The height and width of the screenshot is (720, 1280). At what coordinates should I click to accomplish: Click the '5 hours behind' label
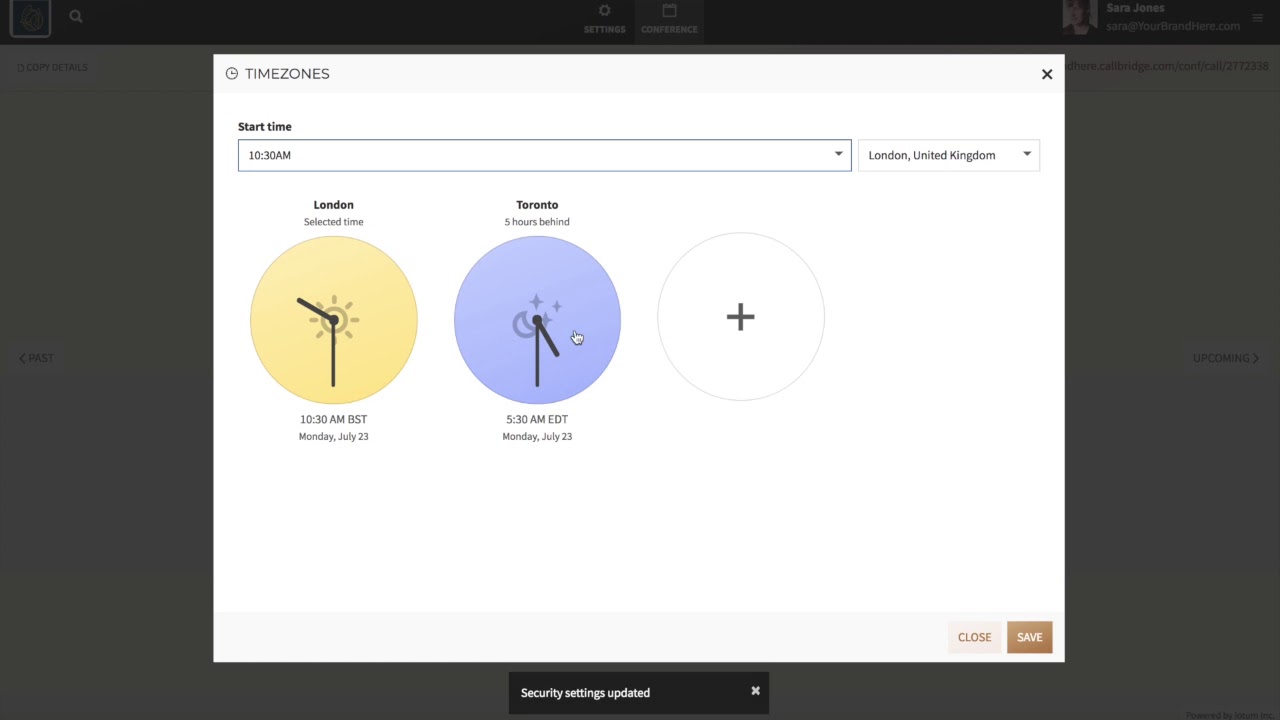pos(537,222)
